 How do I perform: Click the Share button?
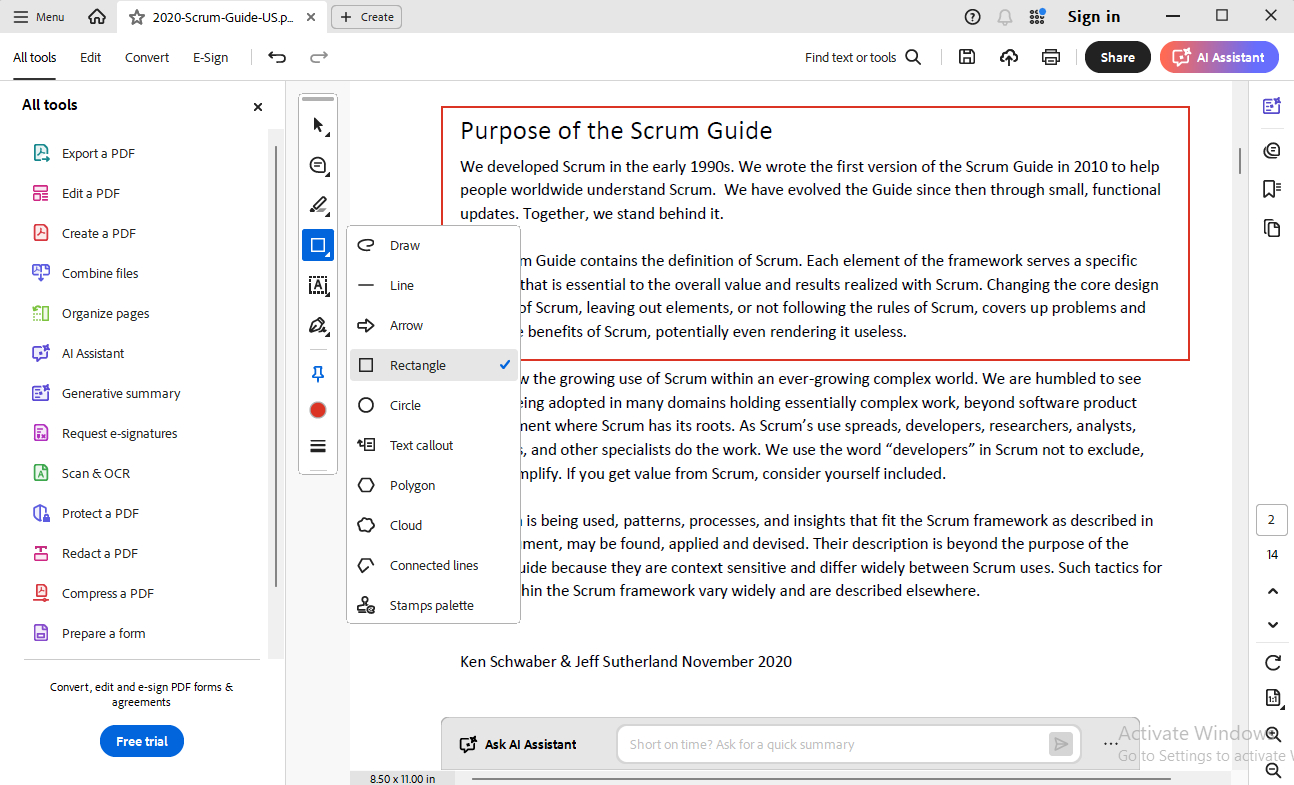pyautogui.click(x=1117, y=58)
